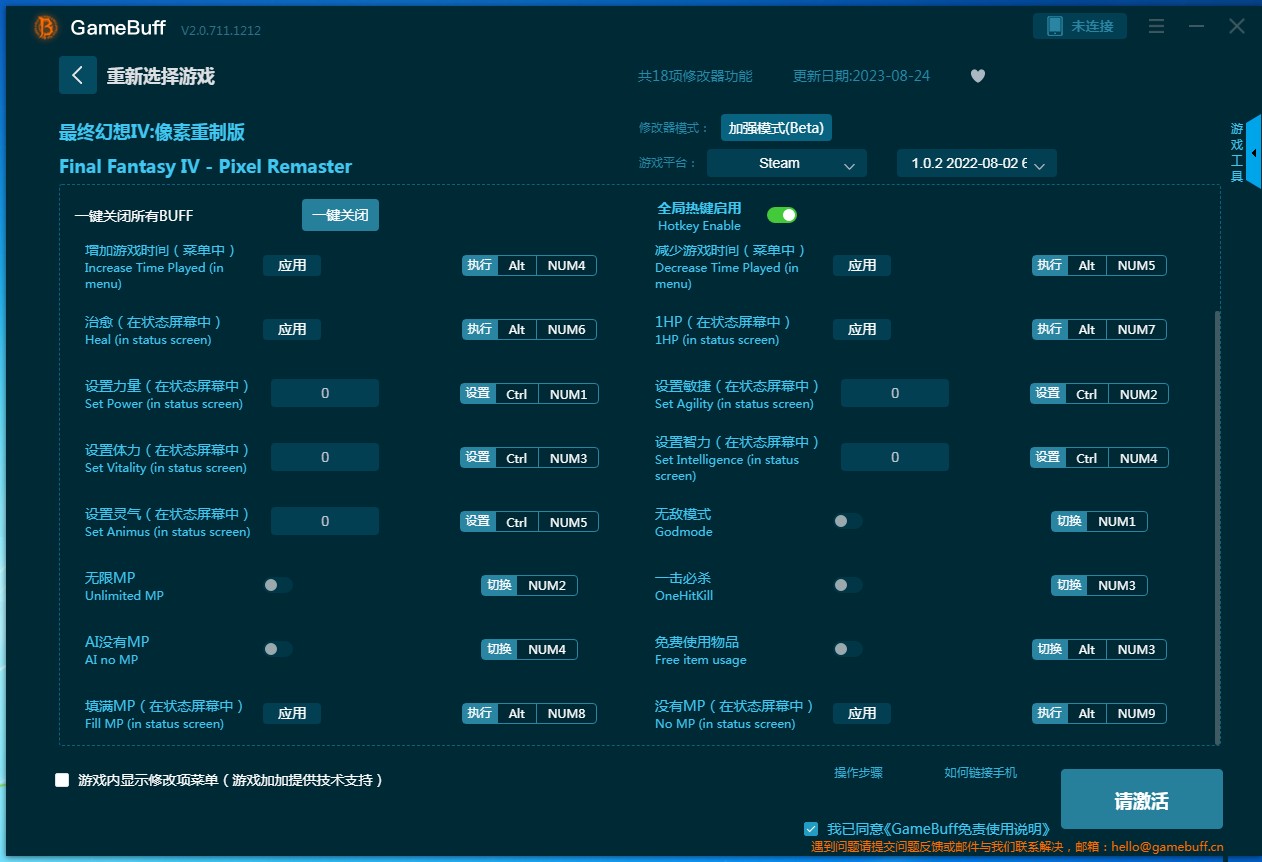
Task: Check the in-game trainer menu checkbox
Action: coord(62,780)
